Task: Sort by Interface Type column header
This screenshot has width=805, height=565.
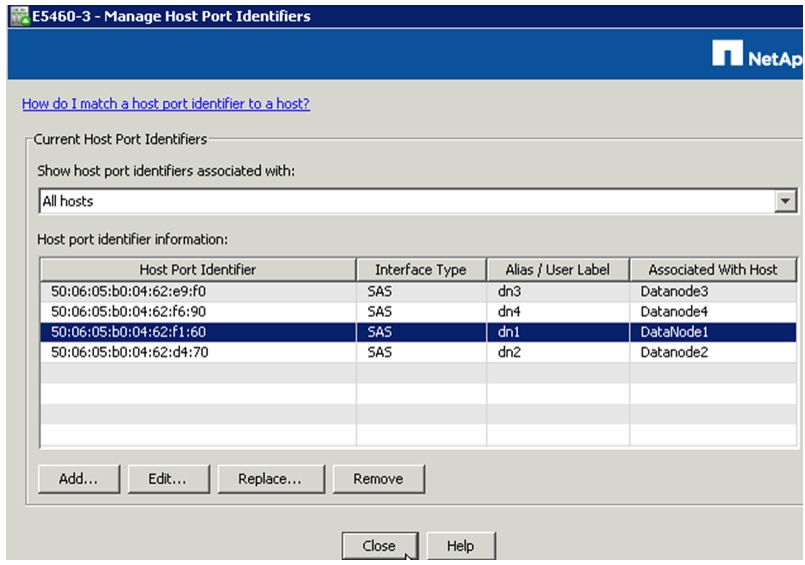Action: point(421,270)
